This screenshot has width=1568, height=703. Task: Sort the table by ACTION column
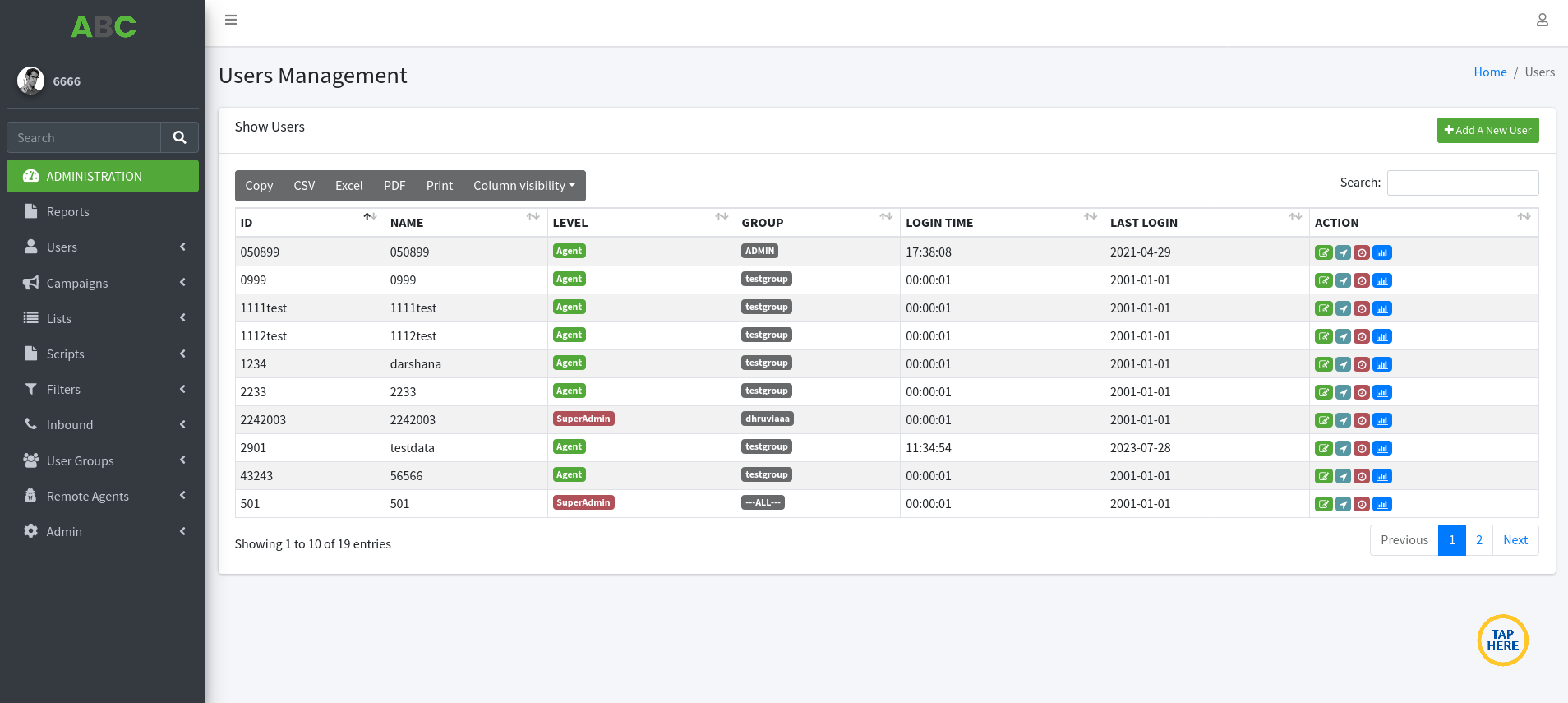tap(1423, 223)
